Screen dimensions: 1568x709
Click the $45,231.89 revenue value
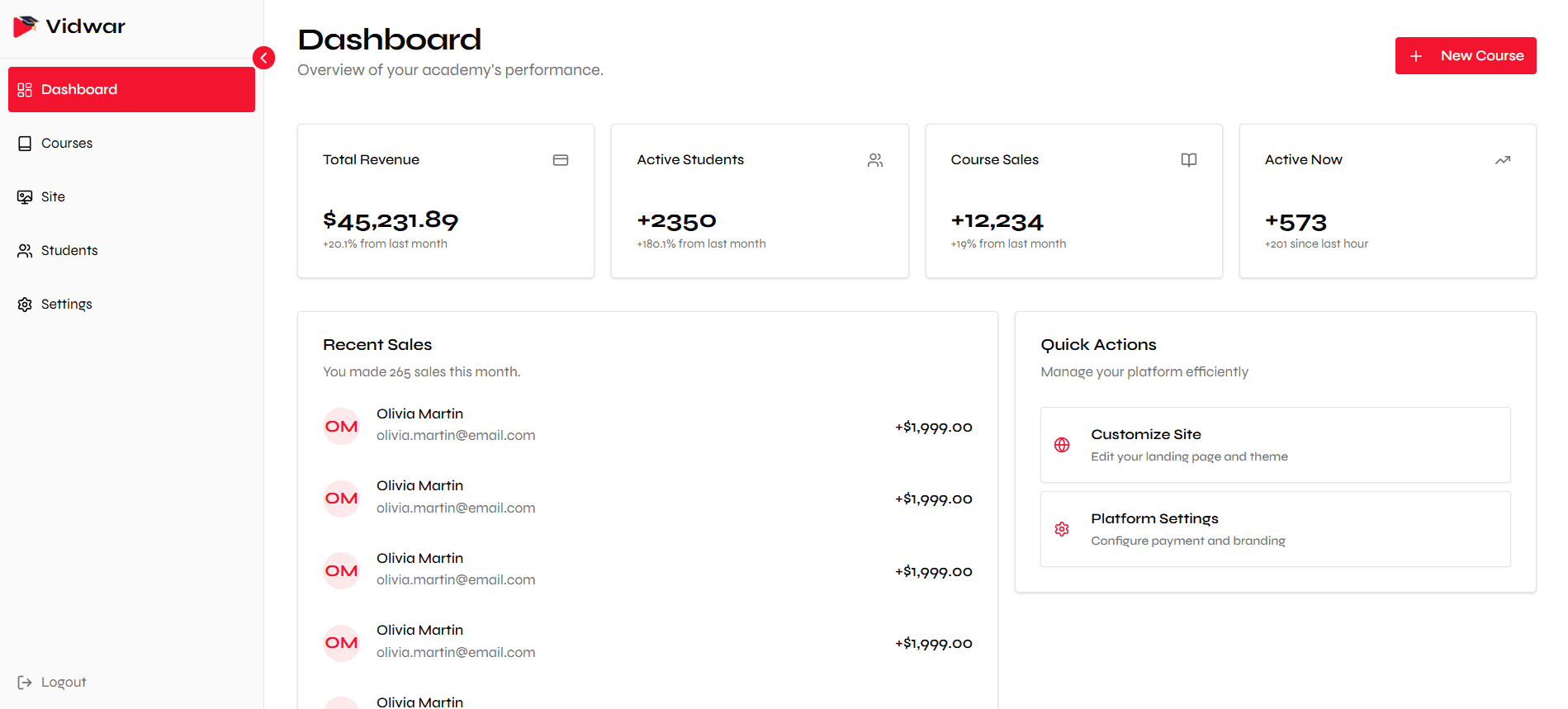click(391, 220)
